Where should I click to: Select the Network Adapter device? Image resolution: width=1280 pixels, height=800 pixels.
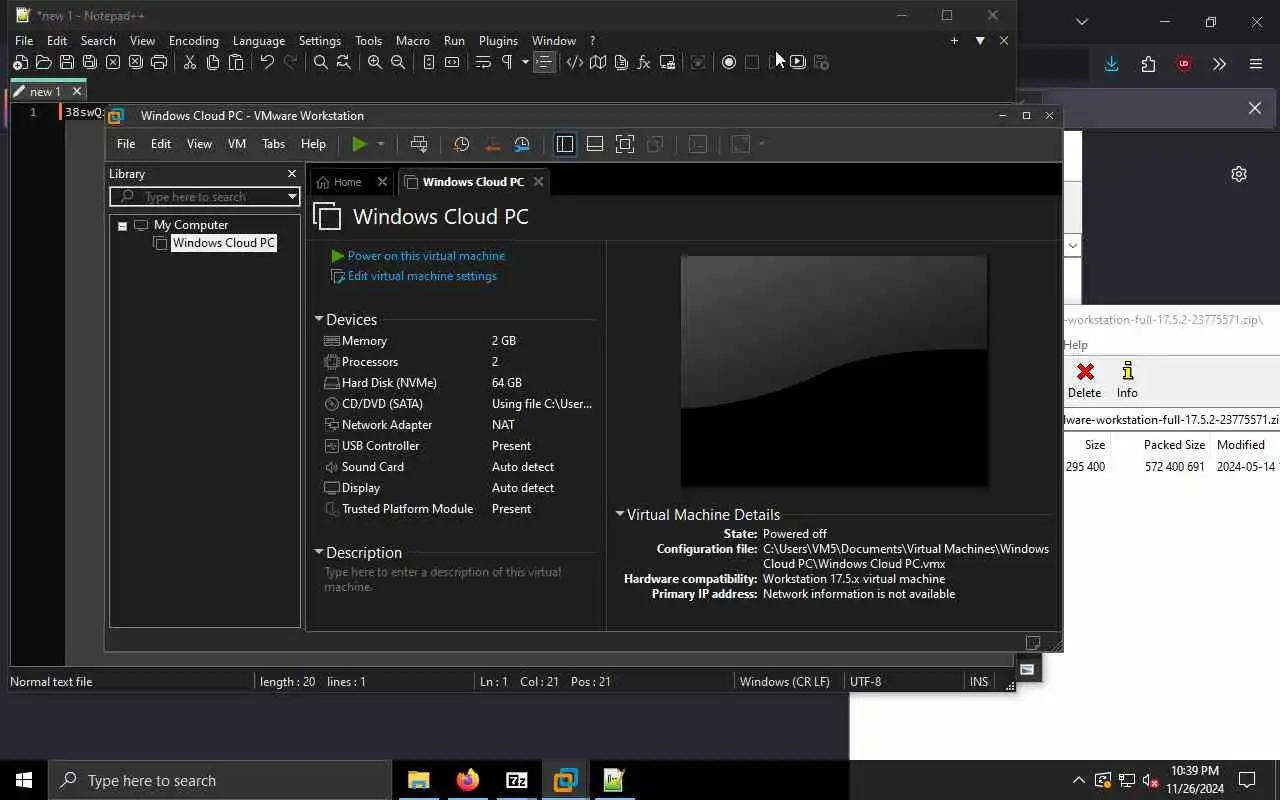(459, 425)
